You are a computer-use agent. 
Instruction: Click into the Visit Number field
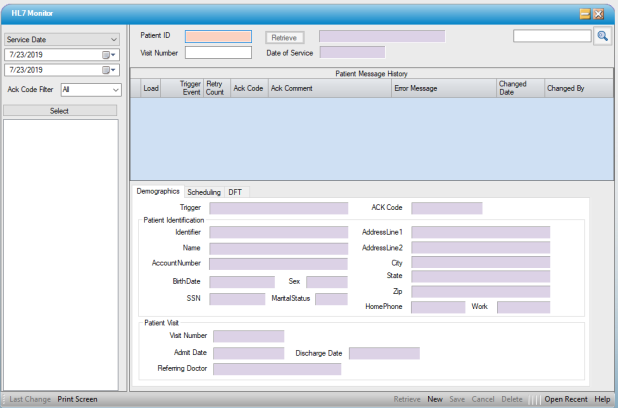pos(218,53)
